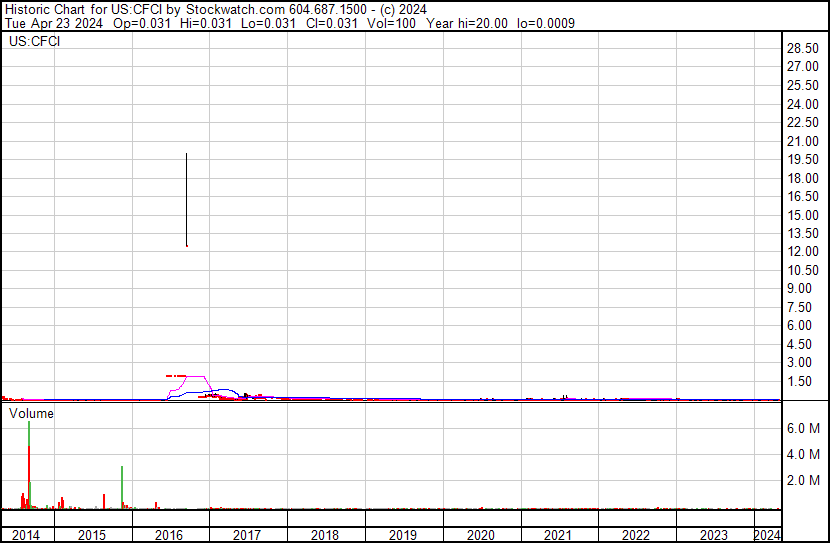
Task: Select the 2024 year marker
Action: pos(767,535)
